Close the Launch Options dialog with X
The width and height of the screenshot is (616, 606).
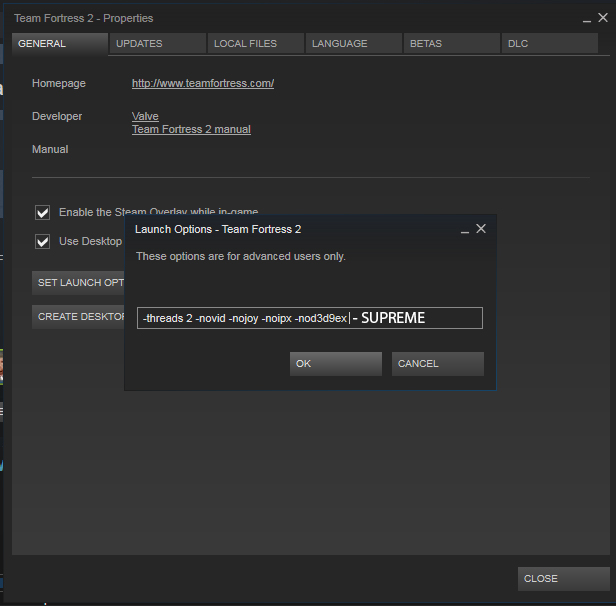click(x=481, y=229)
